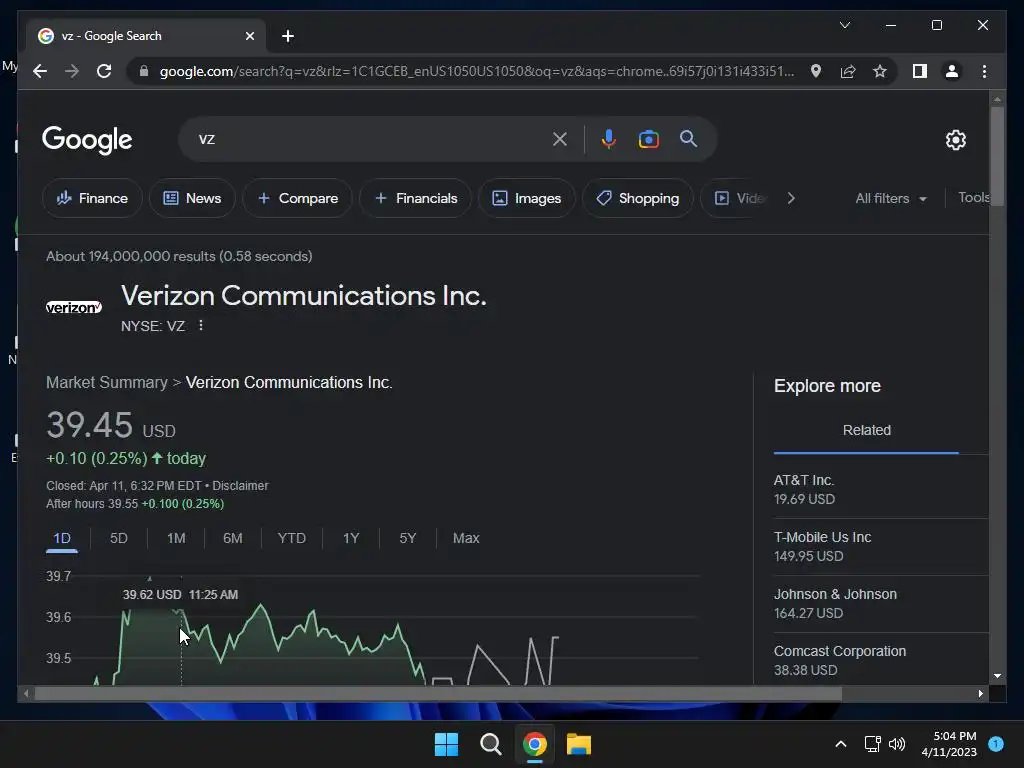Switch the chart to 1M range
1024x768 pixels.
[x=176, y=538]
